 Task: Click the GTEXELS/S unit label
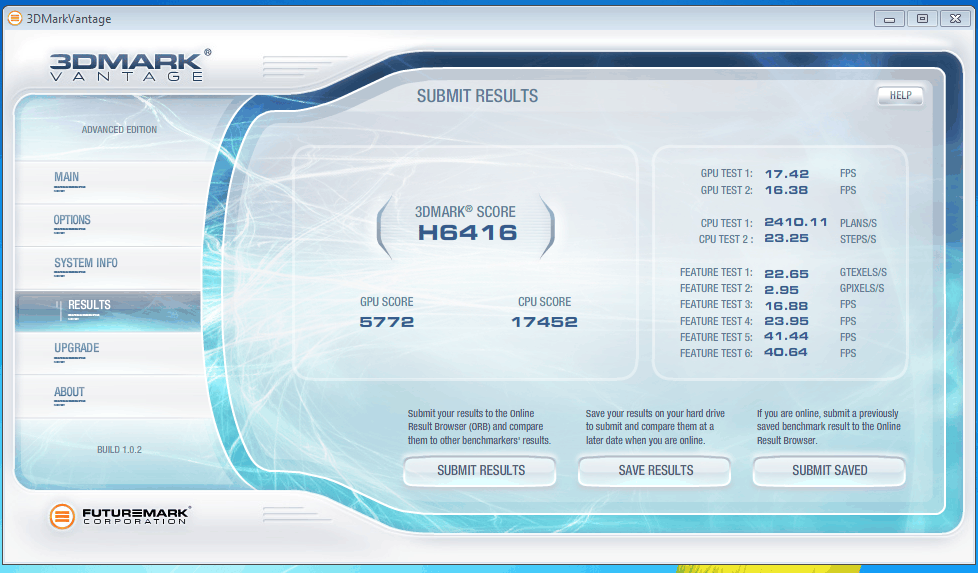pos(863,272)
